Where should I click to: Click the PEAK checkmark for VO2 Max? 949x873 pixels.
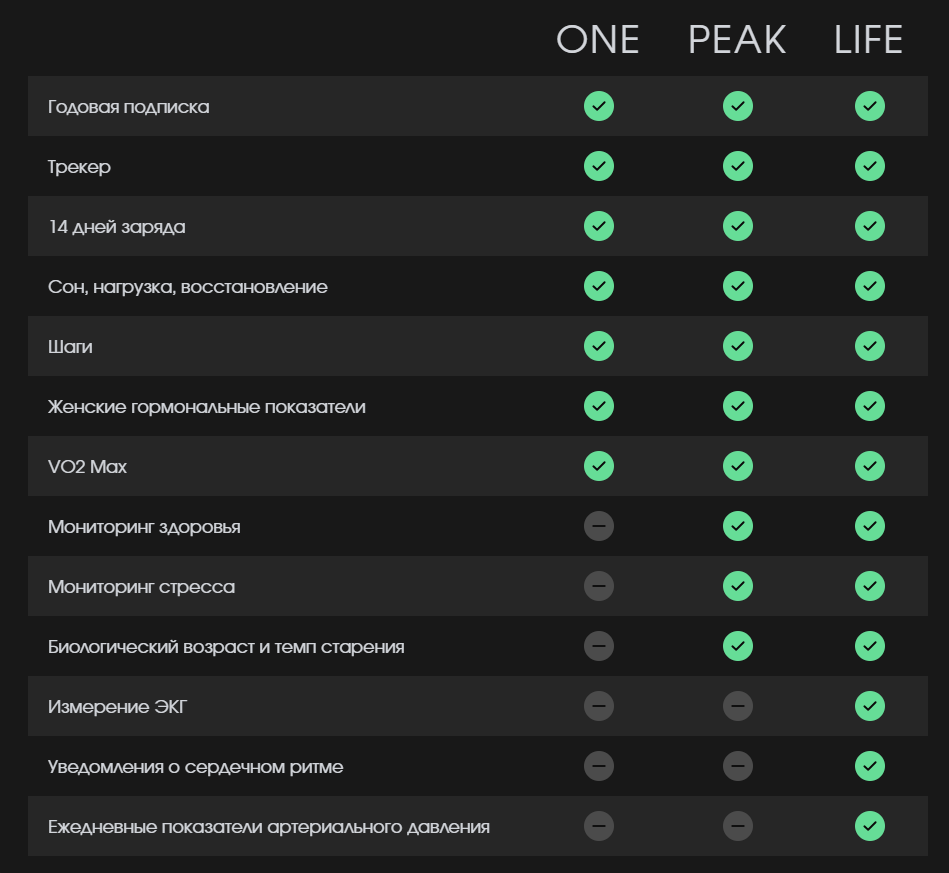tap(738, 466)
